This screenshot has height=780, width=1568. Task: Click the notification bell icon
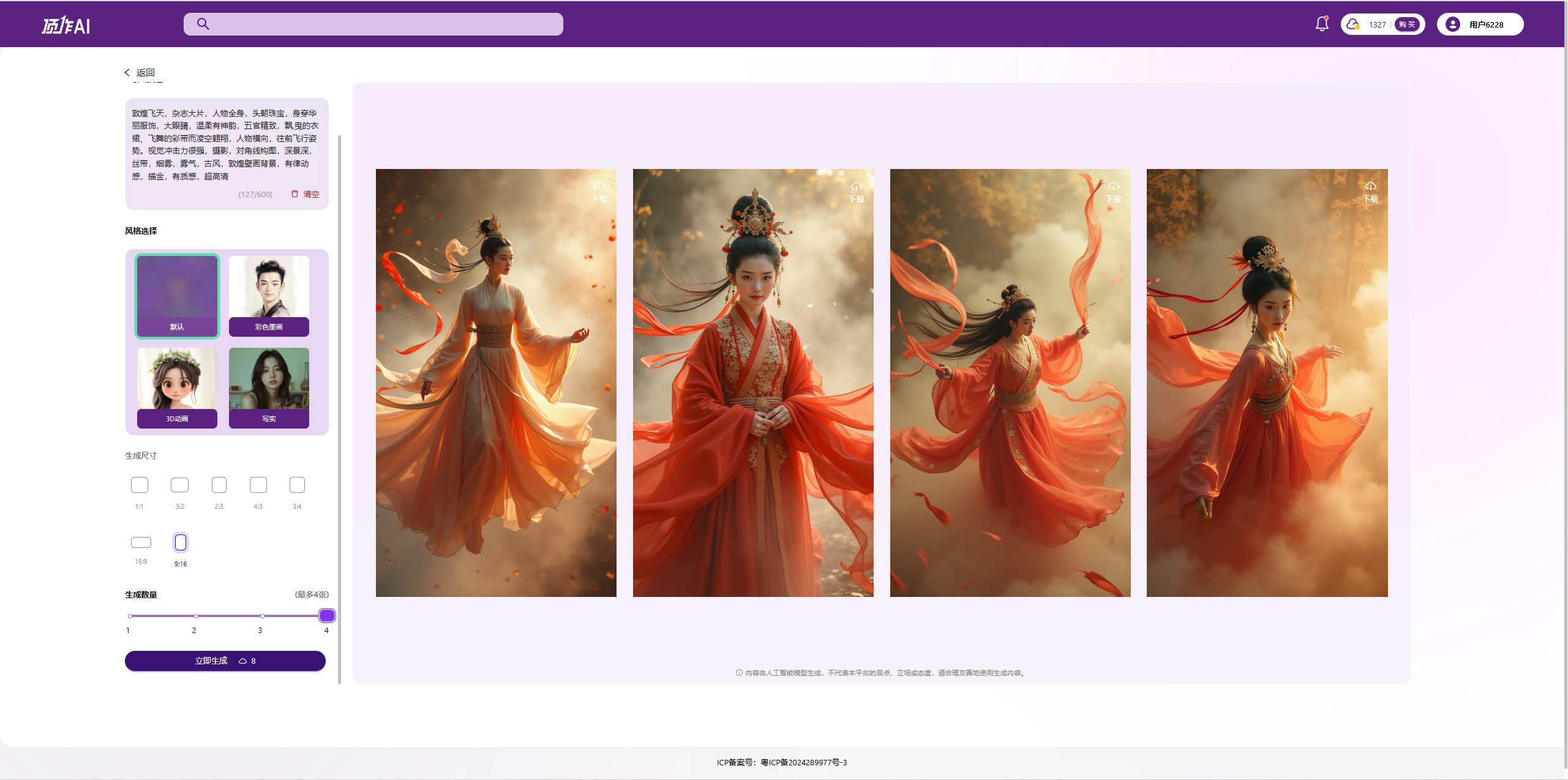(1322, 24)
